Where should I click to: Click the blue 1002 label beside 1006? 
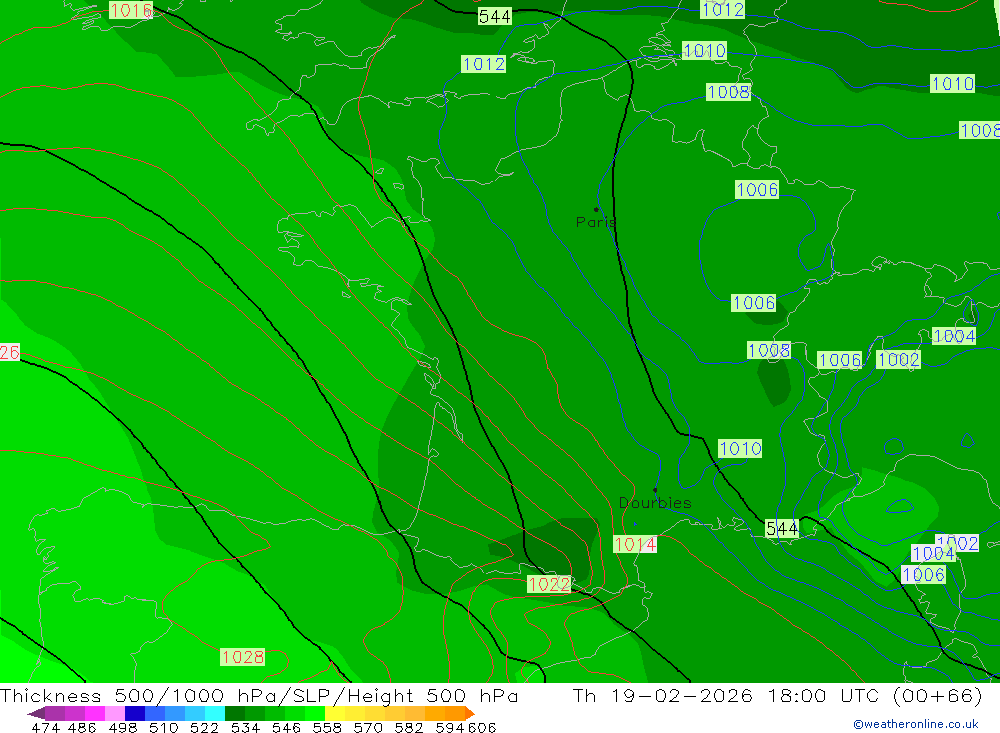click(x=898, y=360)
